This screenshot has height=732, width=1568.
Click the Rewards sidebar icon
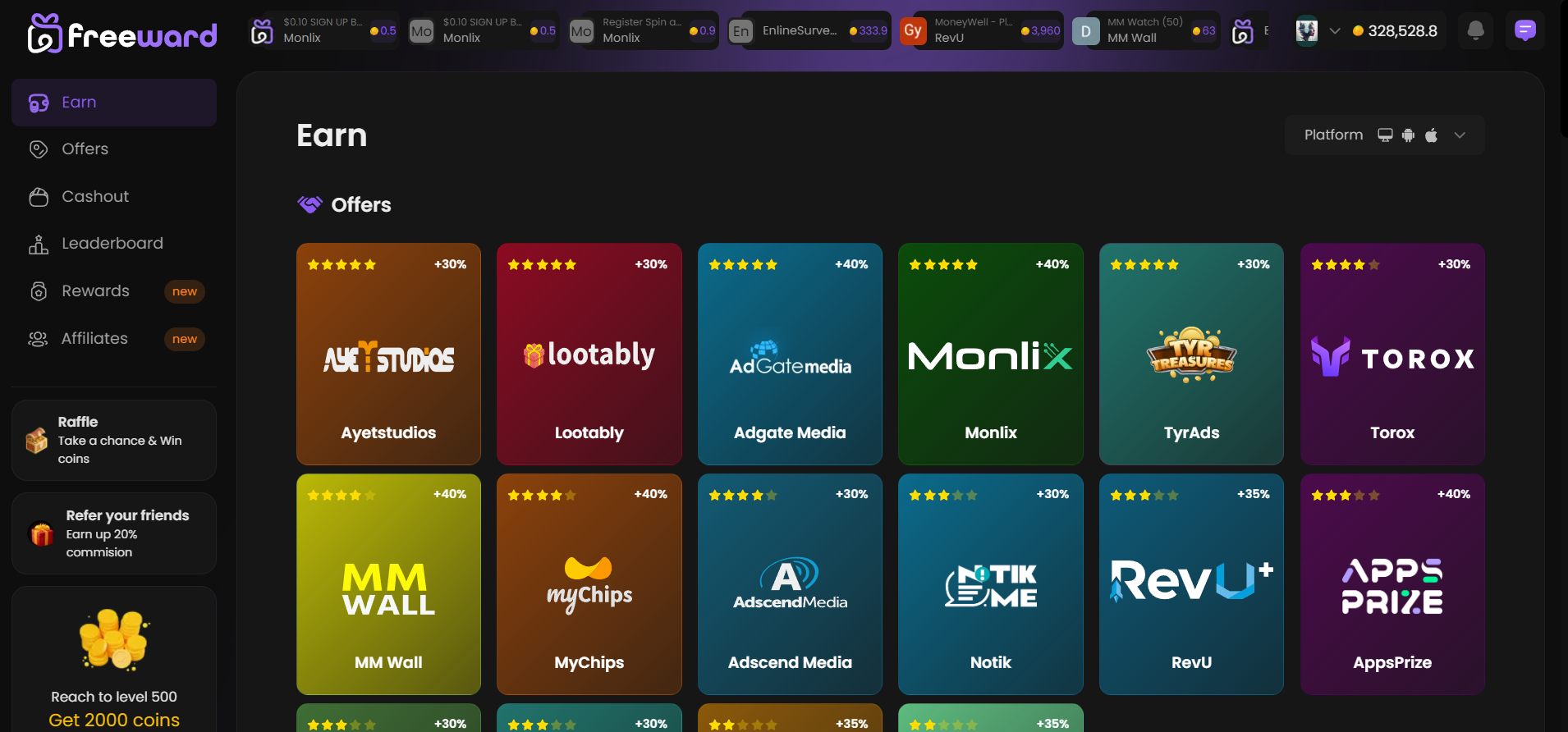pos(39,291)
